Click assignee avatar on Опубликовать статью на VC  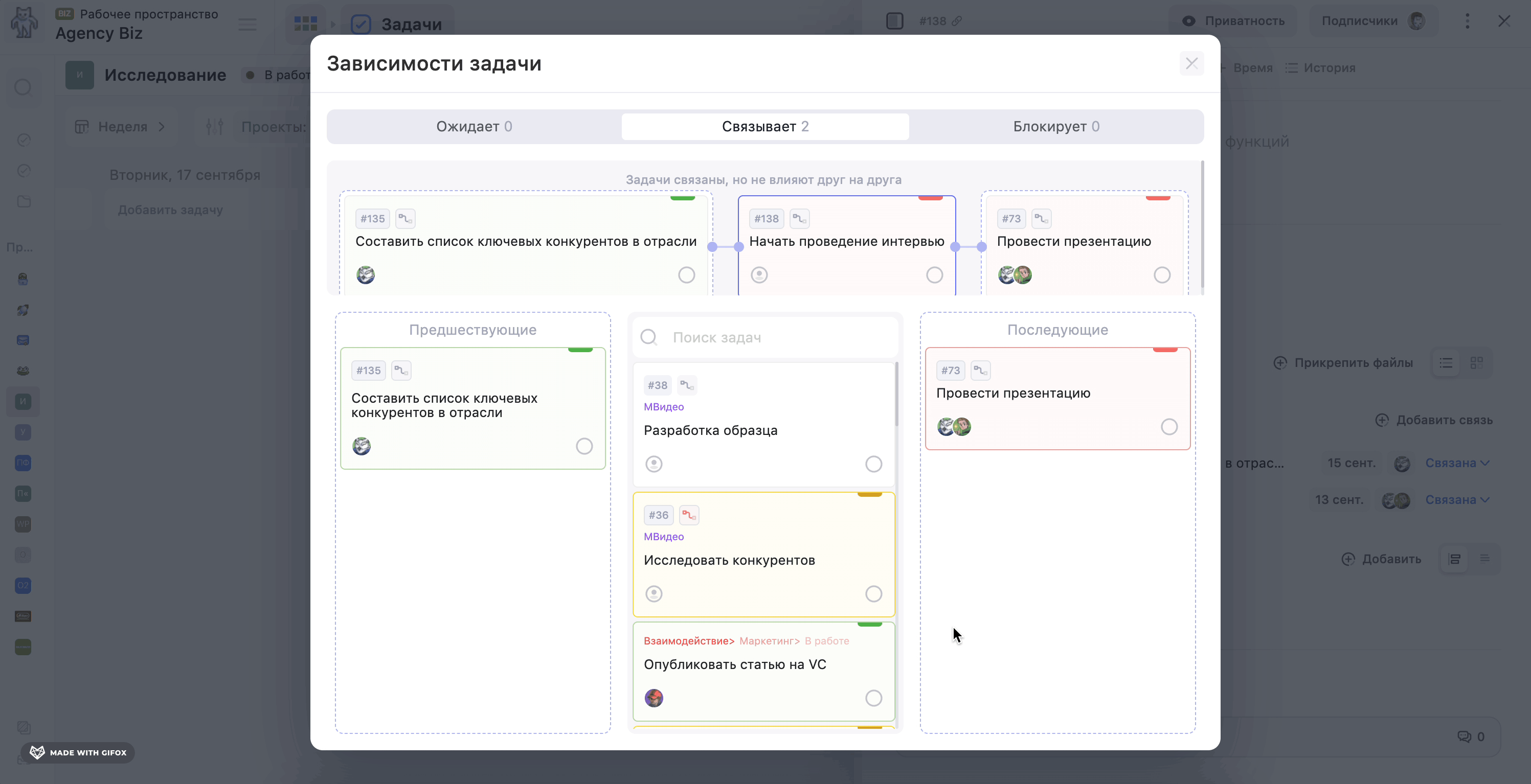(x=654, y=698)
